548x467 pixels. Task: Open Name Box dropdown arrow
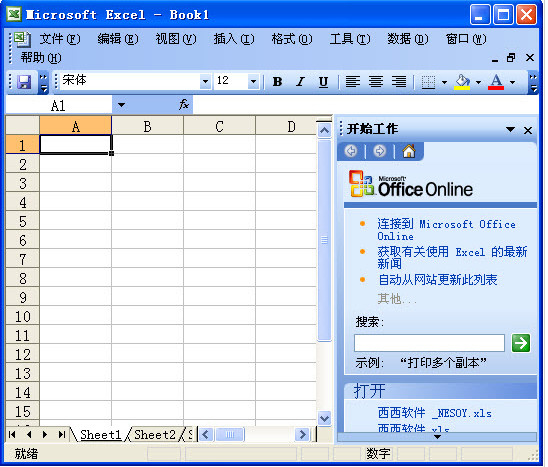pos(121,105)
